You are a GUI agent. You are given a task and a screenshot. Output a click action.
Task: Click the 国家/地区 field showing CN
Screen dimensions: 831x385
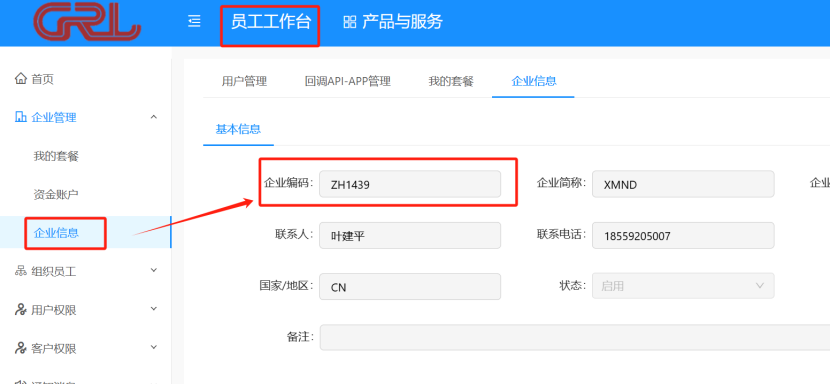410,286
